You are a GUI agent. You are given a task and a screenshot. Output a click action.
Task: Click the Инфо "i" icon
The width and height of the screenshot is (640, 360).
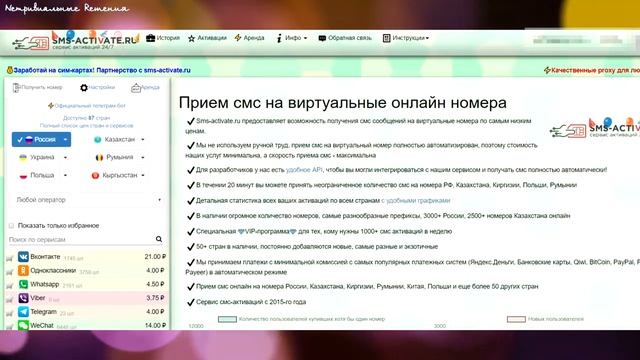pyautogui.click(x=279, y=38)
